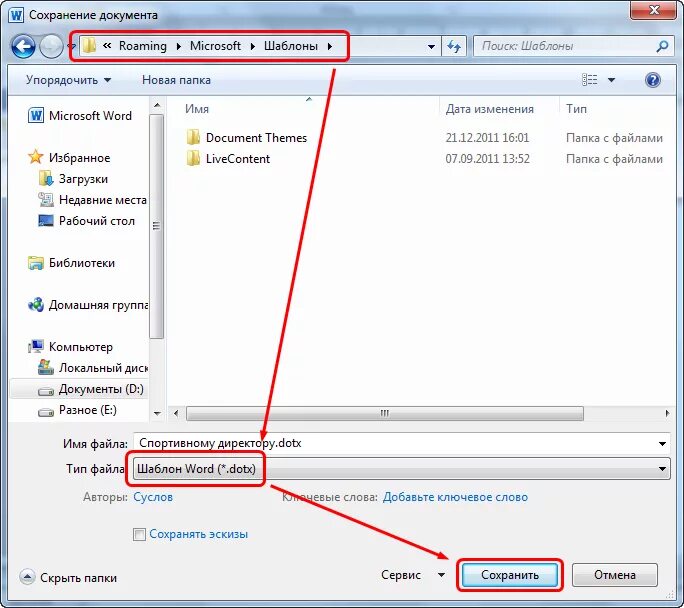Click the Компьютер icon

36,346
